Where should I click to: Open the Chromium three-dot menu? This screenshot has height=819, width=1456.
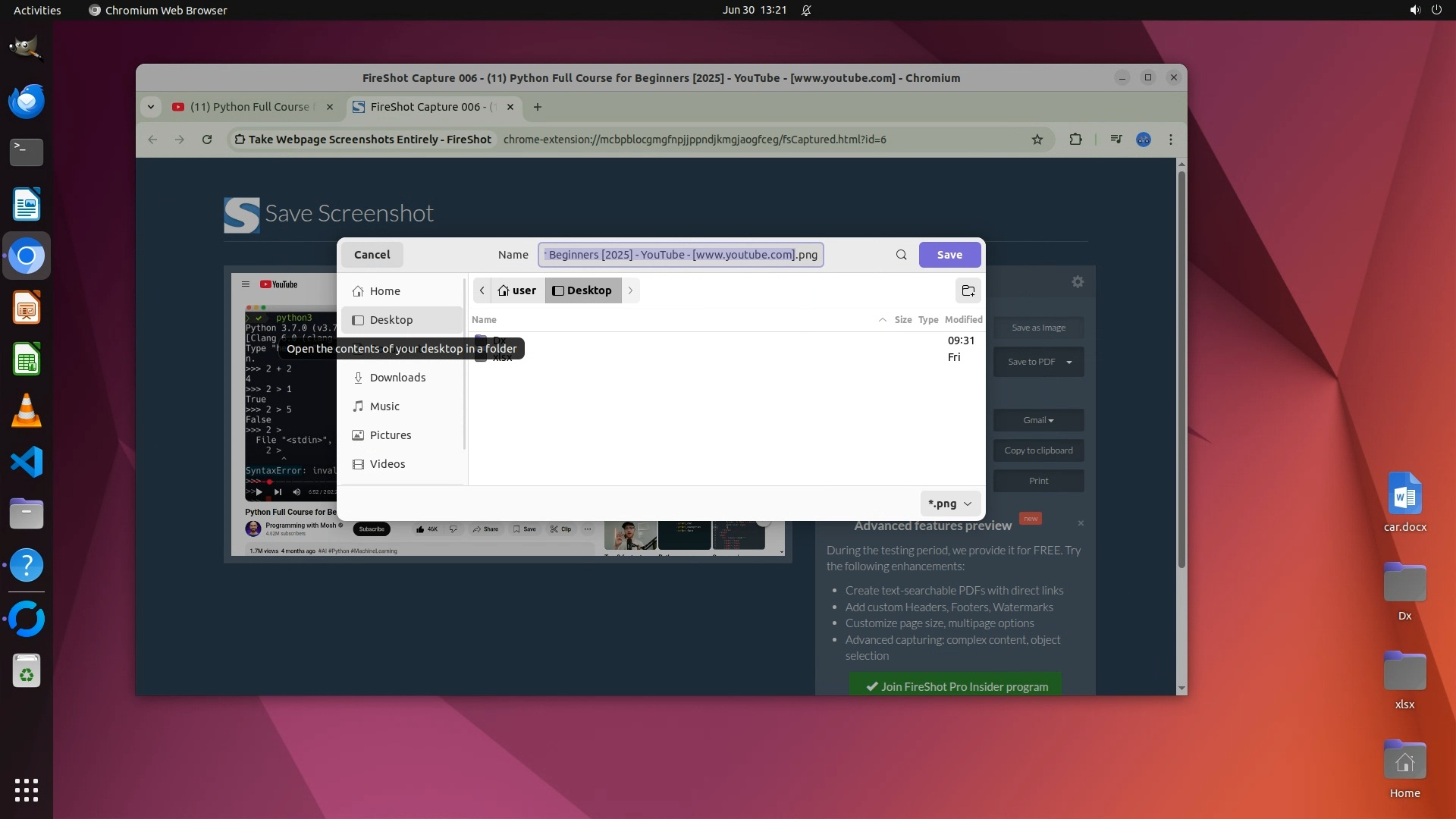pos(1171,140)
